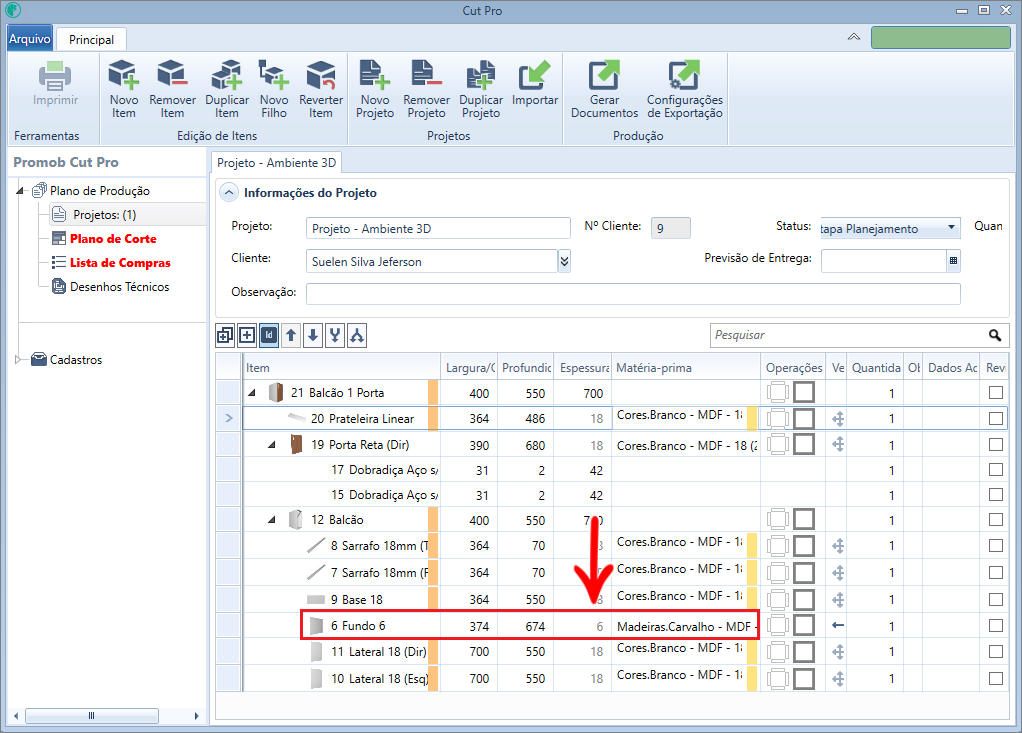Image resolution: width=1022 pixels, height=733 pixels.
Task: Open the Status dropdown
Action: click(951, 227)
